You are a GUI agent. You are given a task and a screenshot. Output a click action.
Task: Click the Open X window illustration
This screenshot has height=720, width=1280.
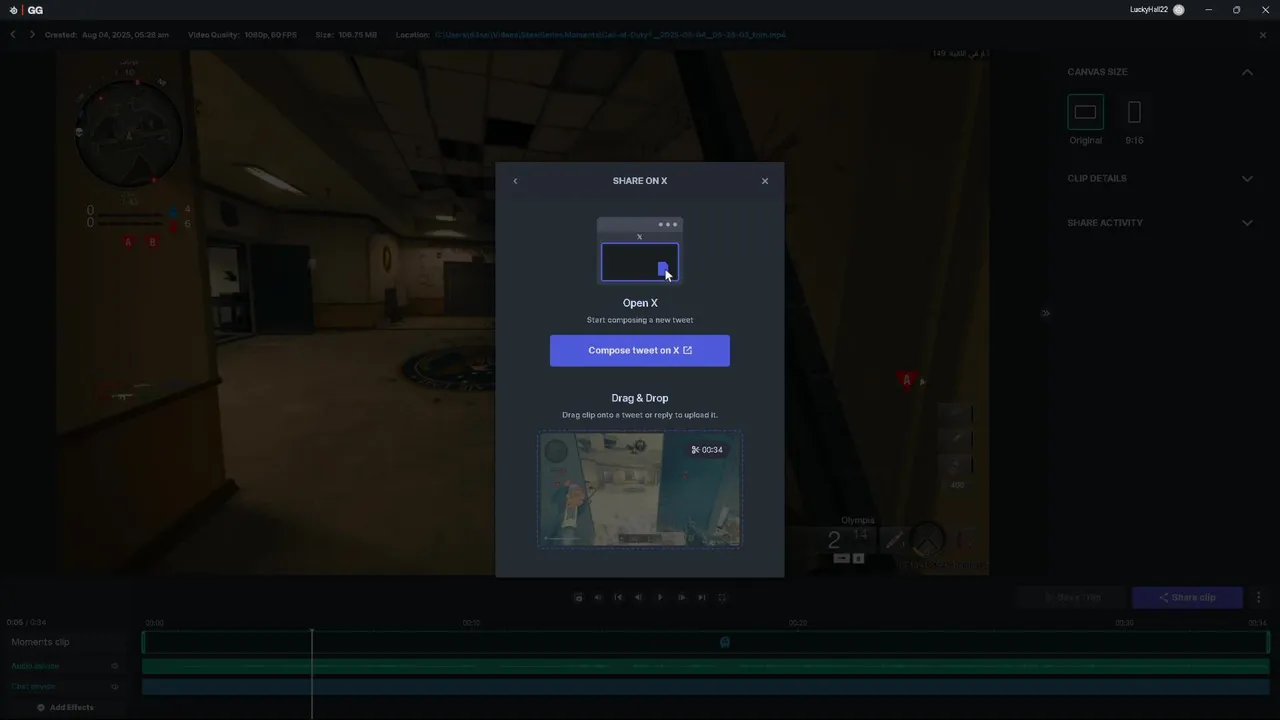click(x=640, y=250)
